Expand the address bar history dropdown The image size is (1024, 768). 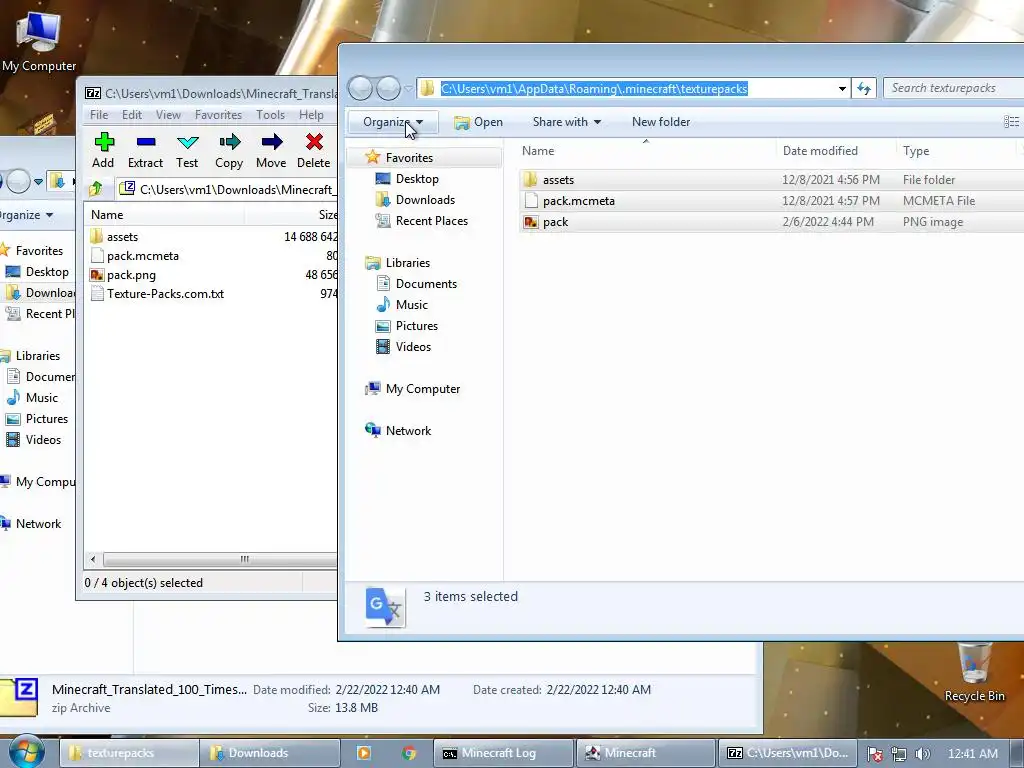[x=842, y=88]
